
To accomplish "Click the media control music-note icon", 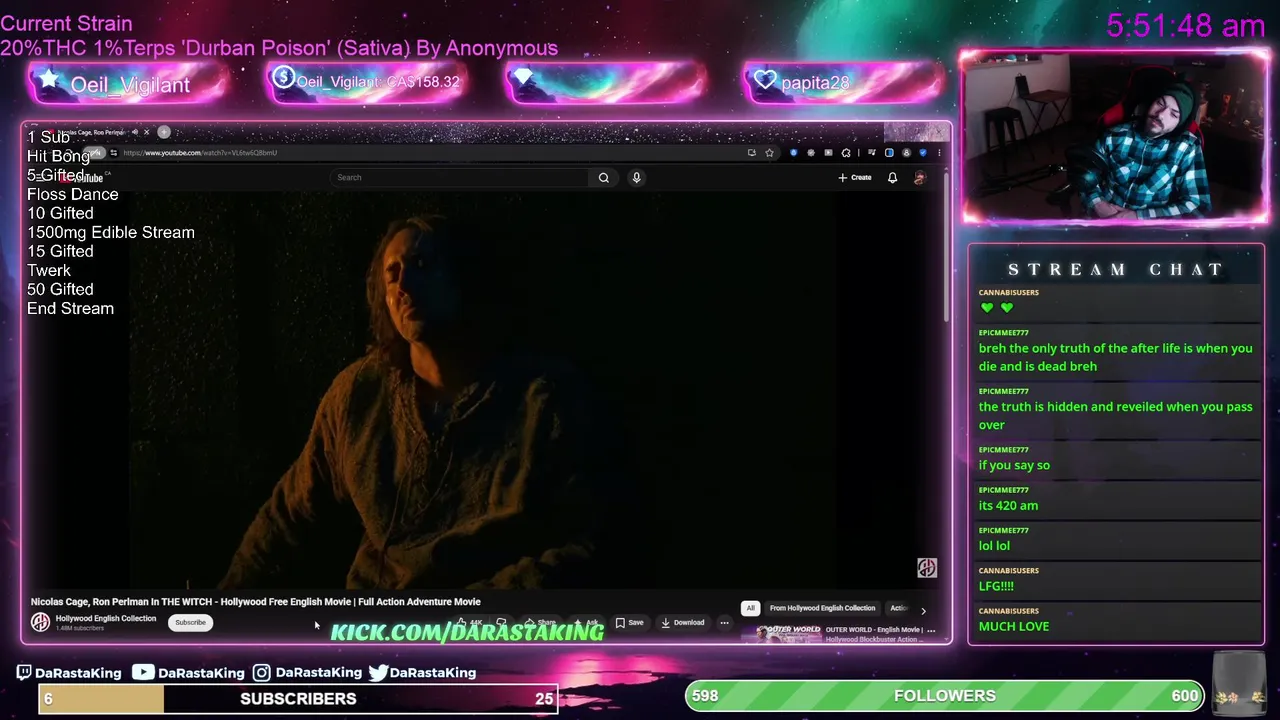I will point(872,152).
